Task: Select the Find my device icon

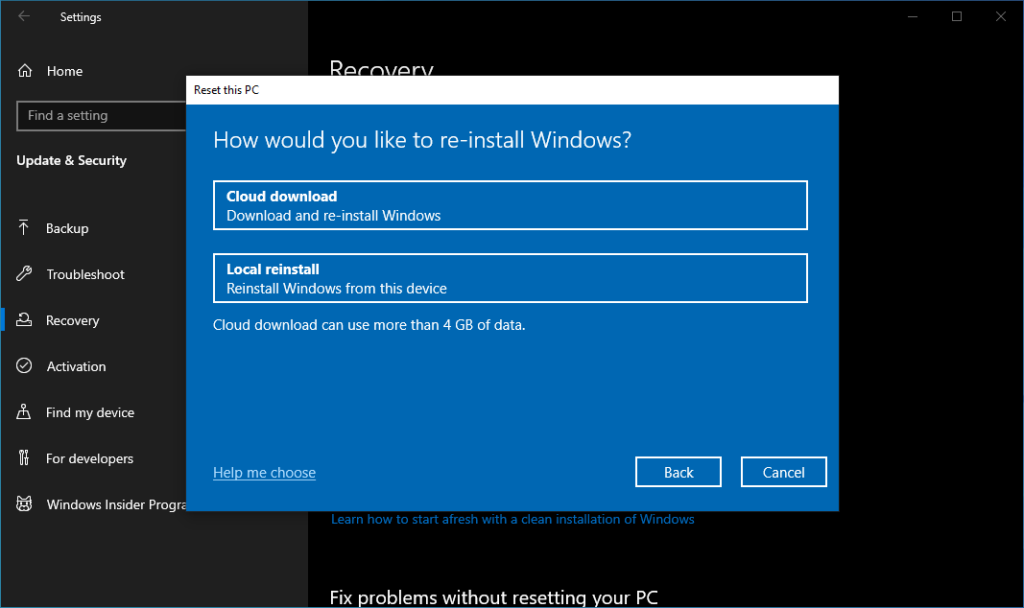Action: tap(22, 412)
